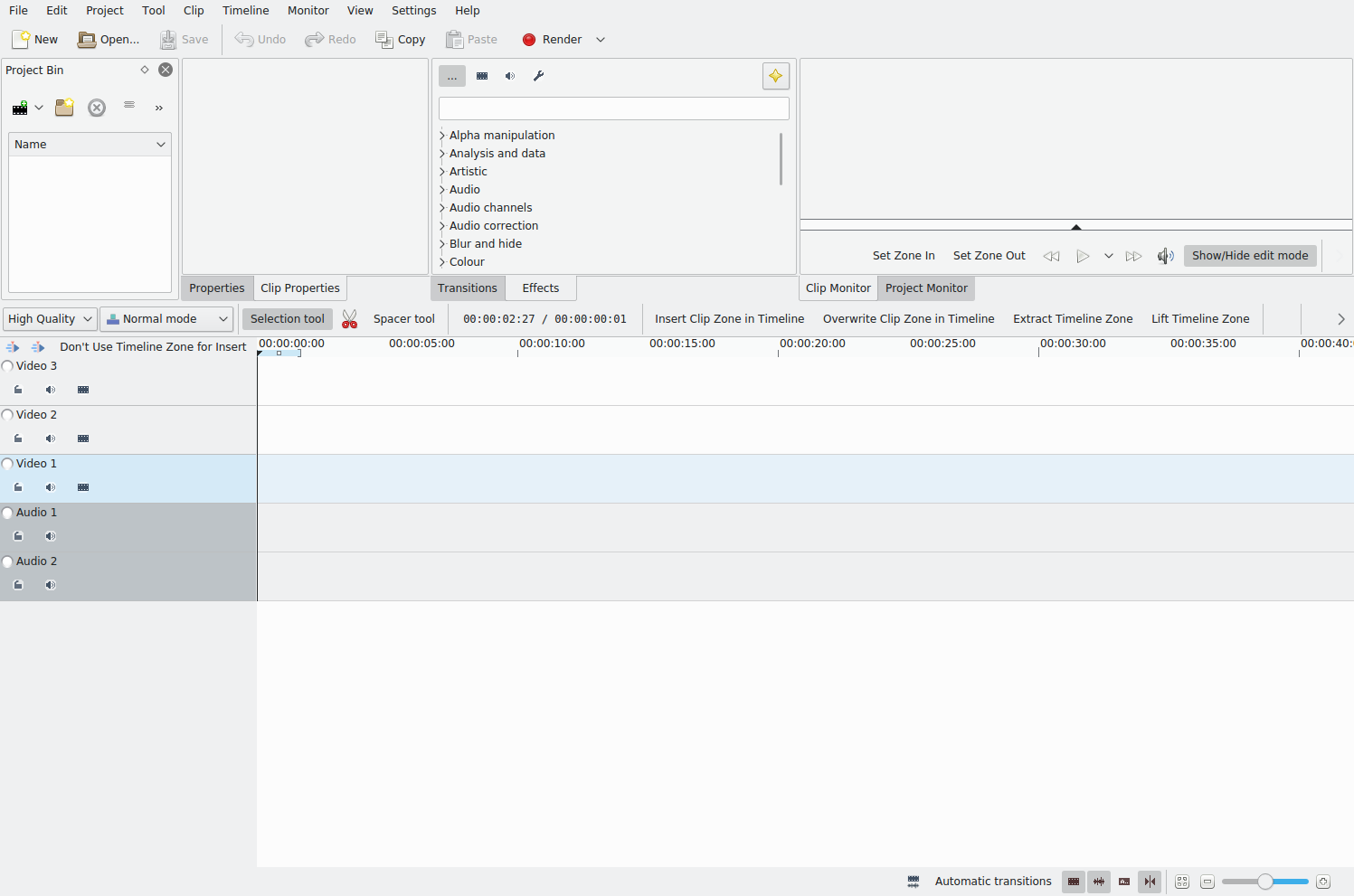Switch to the Effects tab

click(x=541, y=288)
